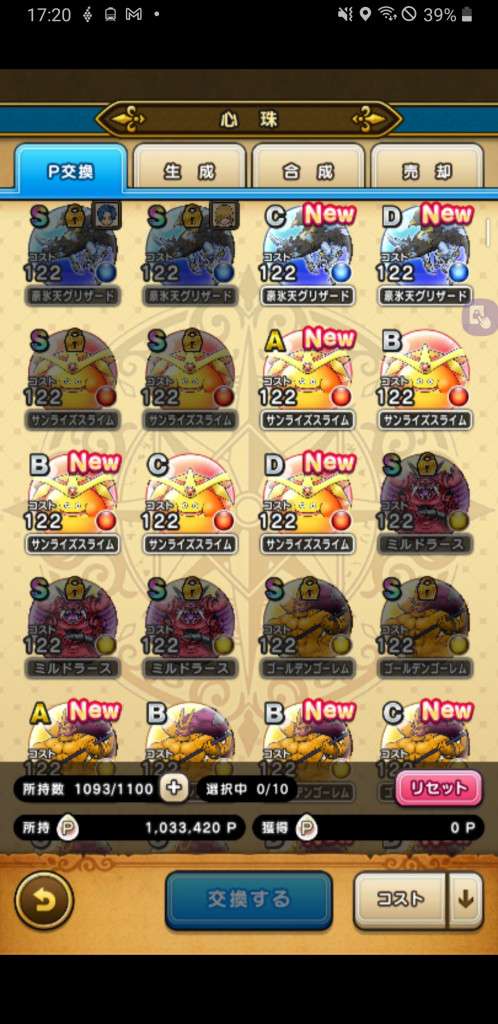Toggle sort direction with the down arrow
The height and width of the screenshot is (1024, 498).
coord(465,901)
